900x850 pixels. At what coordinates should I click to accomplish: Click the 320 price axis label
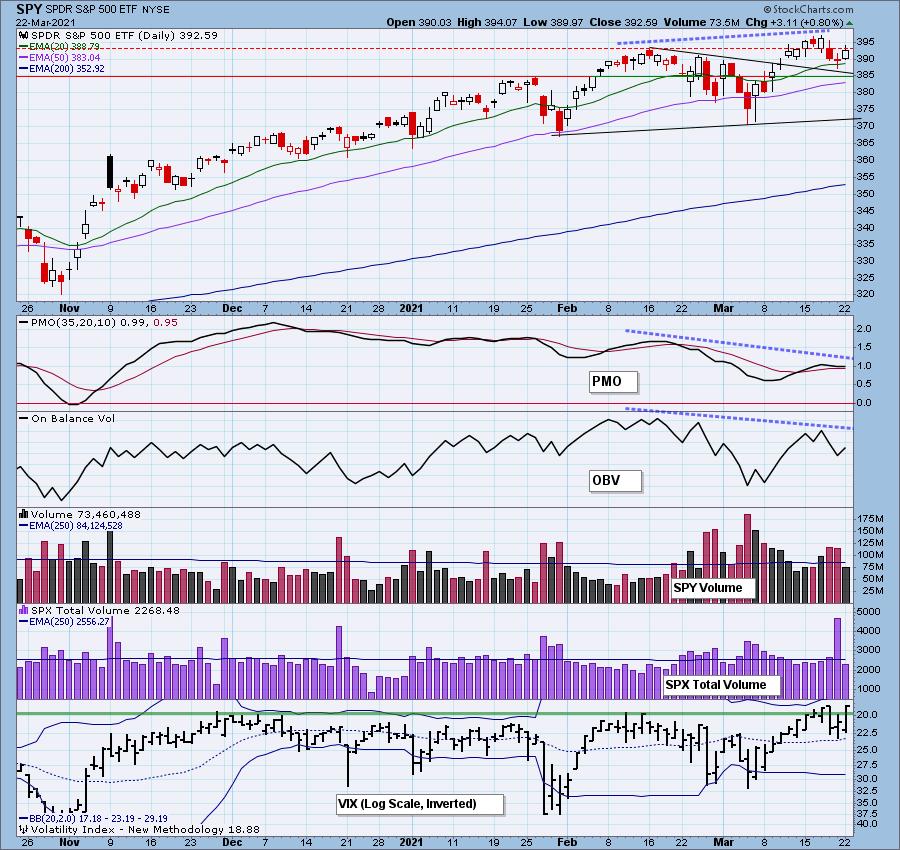click(866, 294)
